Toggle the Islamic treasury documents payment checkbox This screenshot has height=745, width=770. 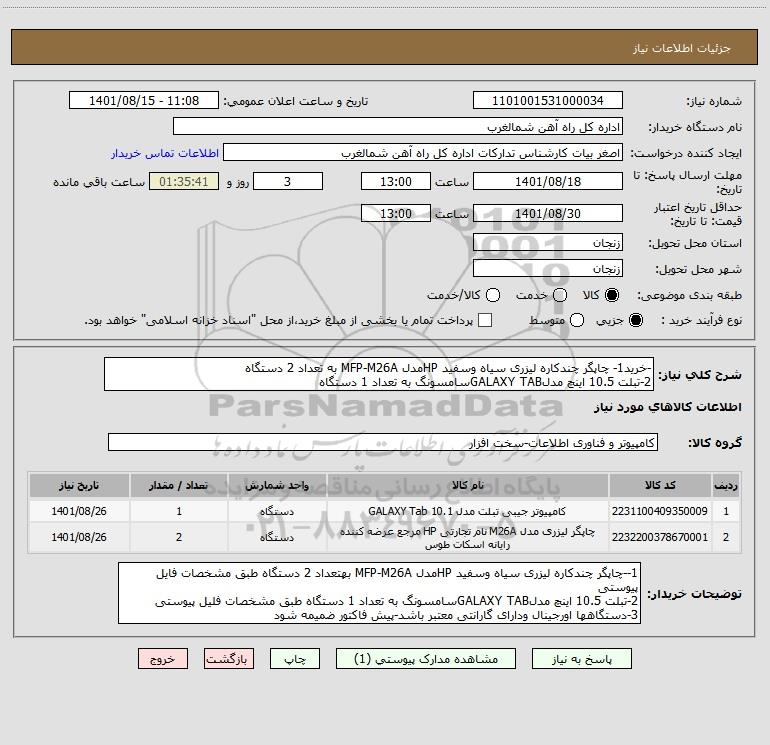tap(485, 320)
